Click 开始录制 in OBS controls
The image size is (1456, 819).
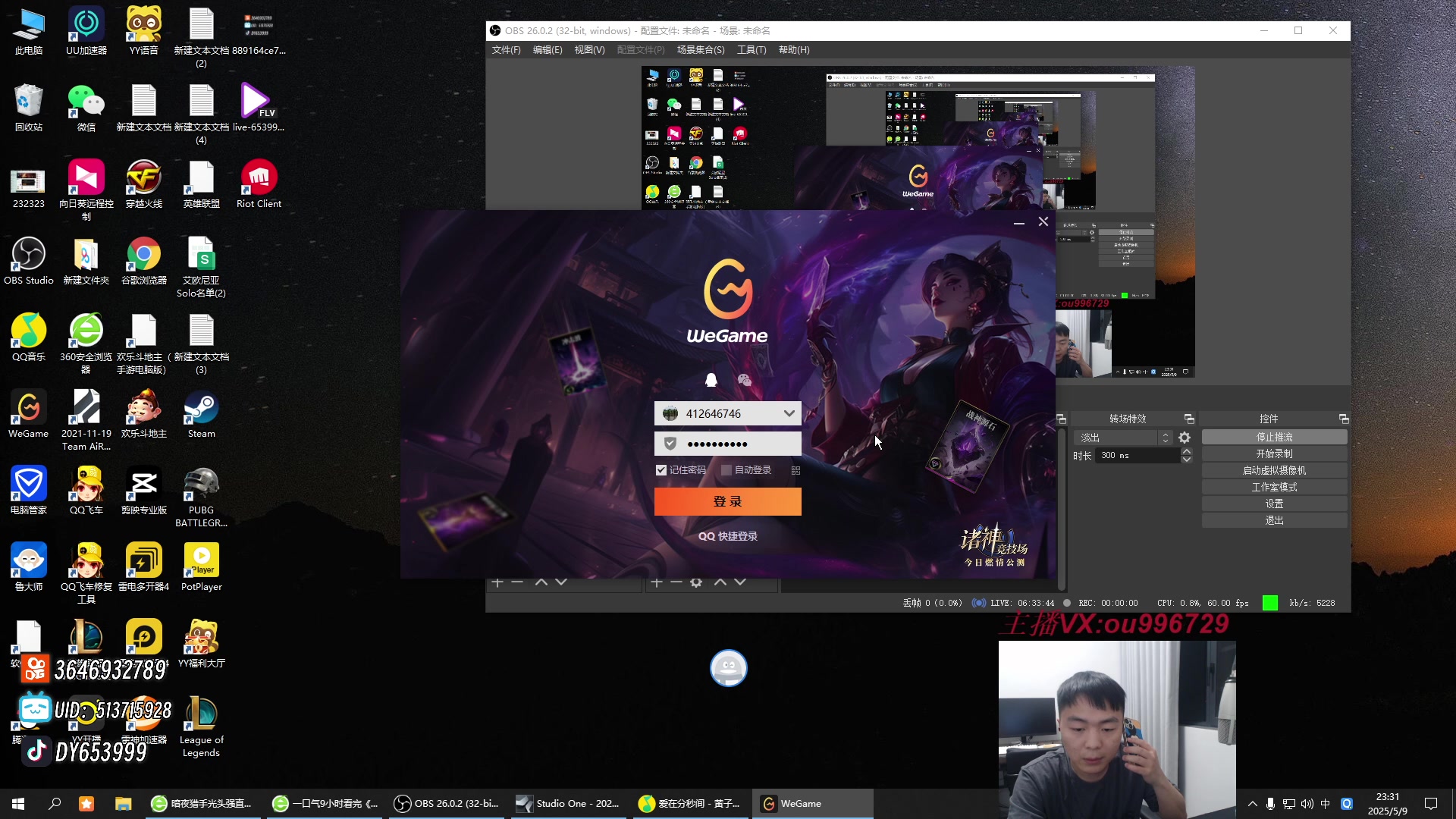[x=1274, y=454]
